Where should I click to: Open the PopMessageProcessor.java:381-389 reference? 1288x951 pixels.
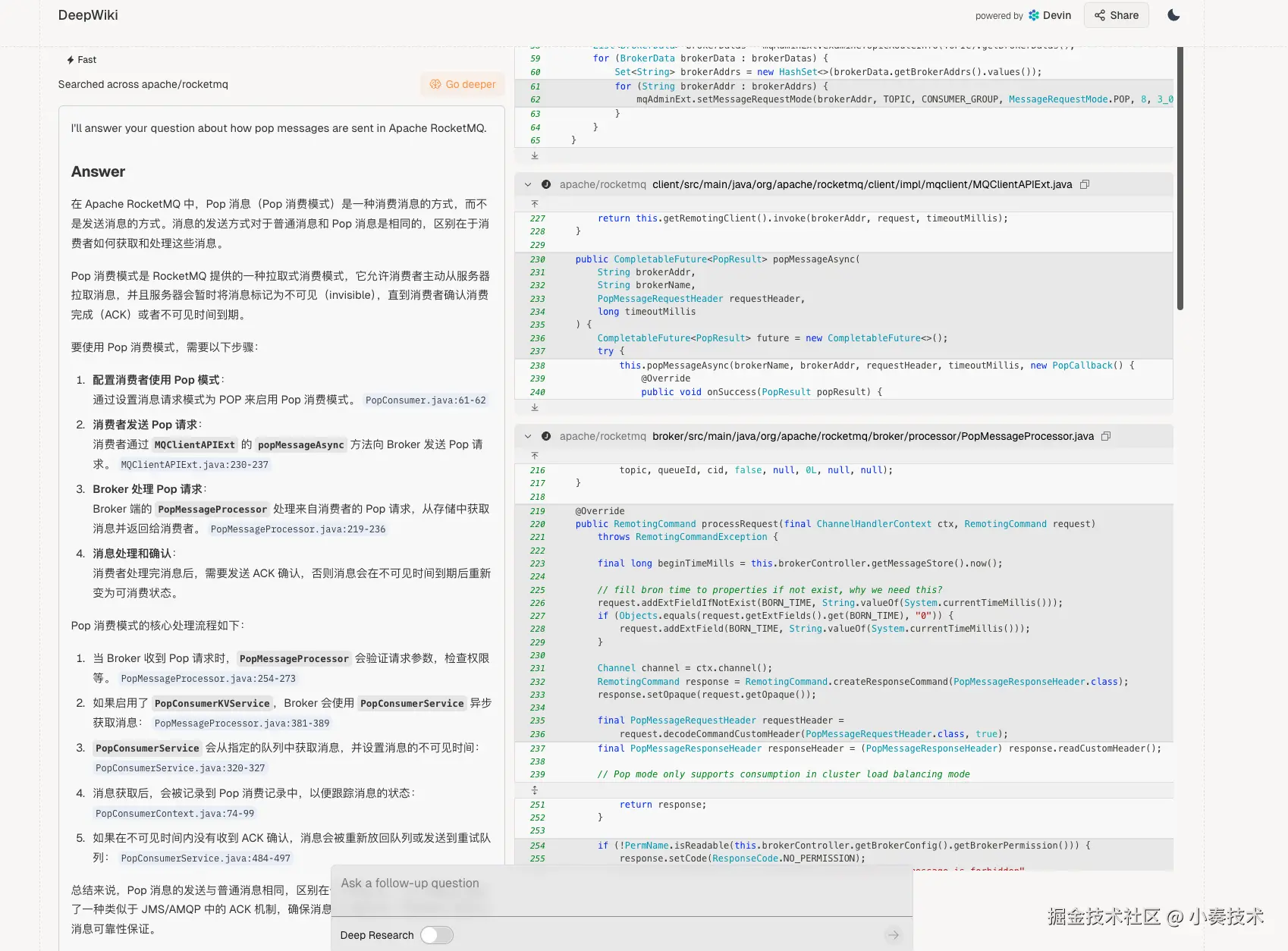tap(242, 723)
